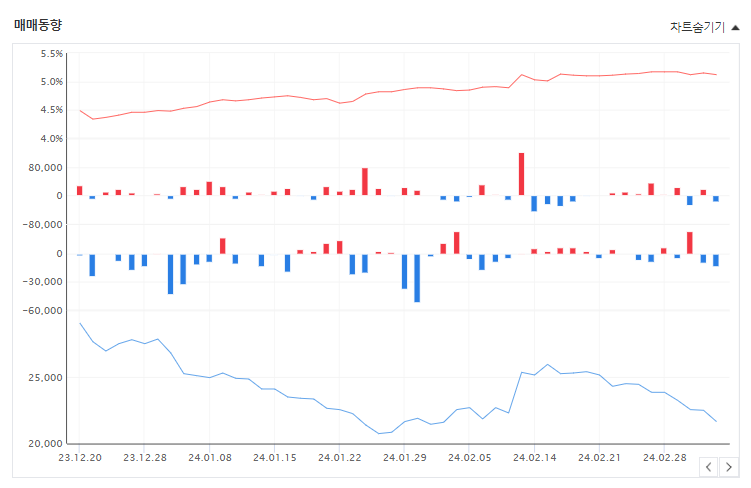Go to next chart period arrow
The width and height of the screenshot is (751, 488).
(729, 467)
